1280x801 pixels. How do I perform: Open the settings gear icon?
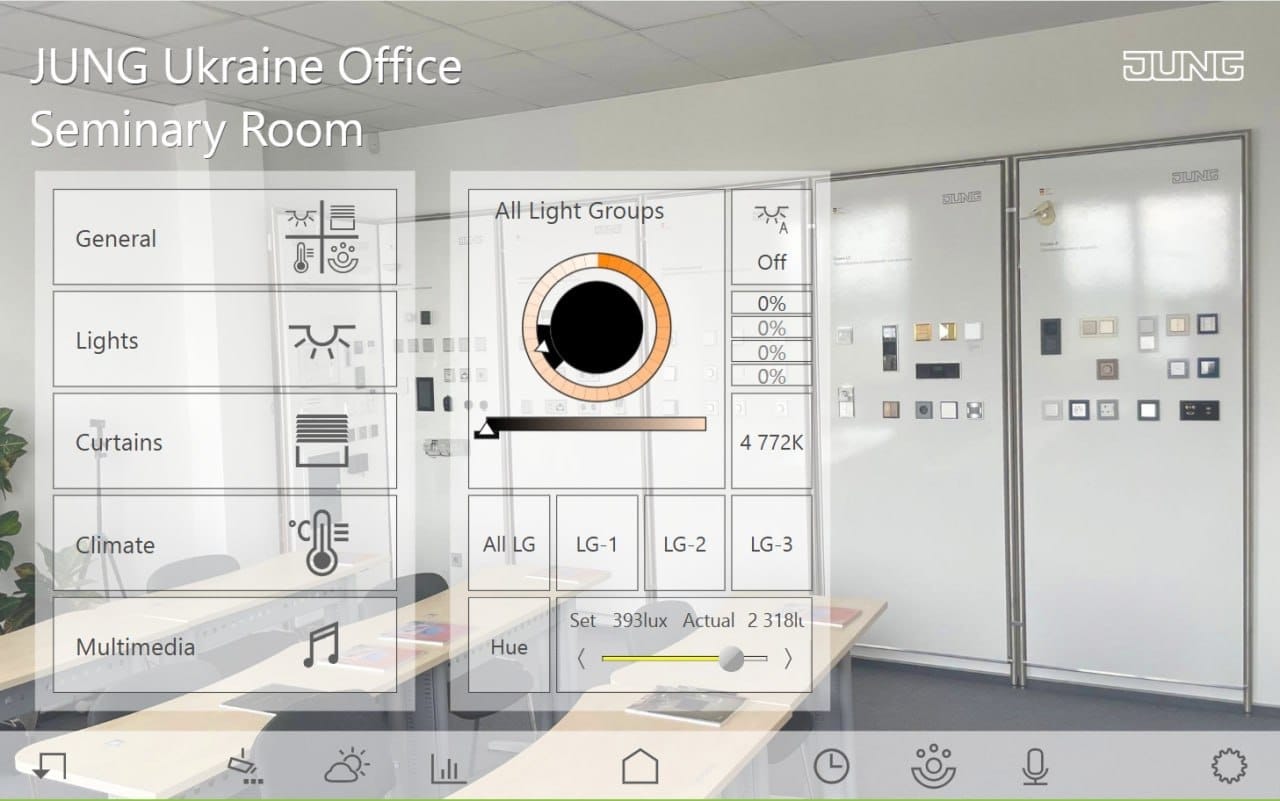click(x=1229, y=767)
